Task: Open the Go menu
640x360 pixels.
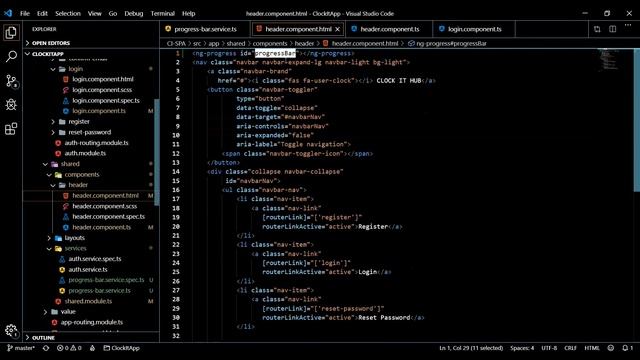Action: (x=113, y=13)
